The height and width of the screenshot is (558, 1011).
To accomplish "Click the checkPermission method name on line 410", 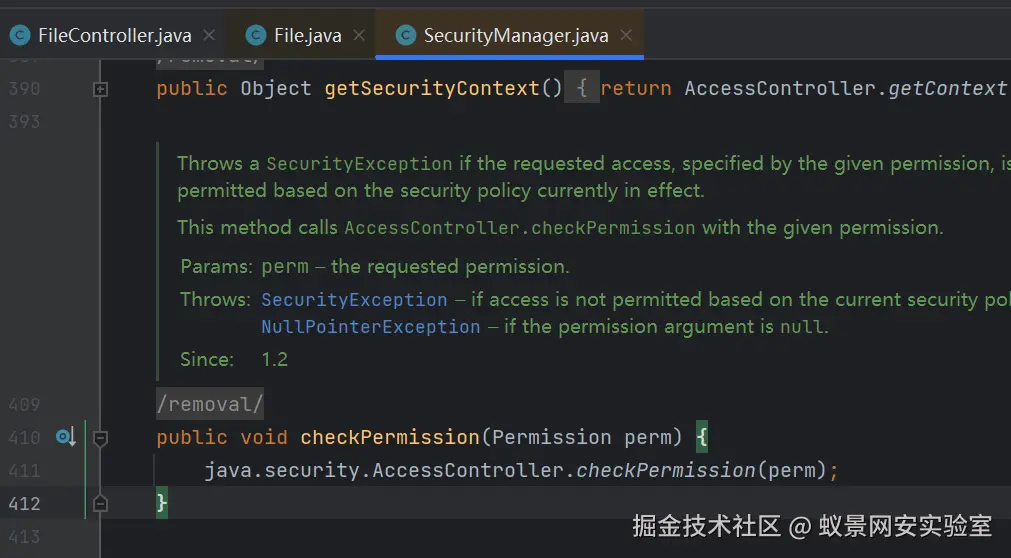I will click(x=390, y=437).
